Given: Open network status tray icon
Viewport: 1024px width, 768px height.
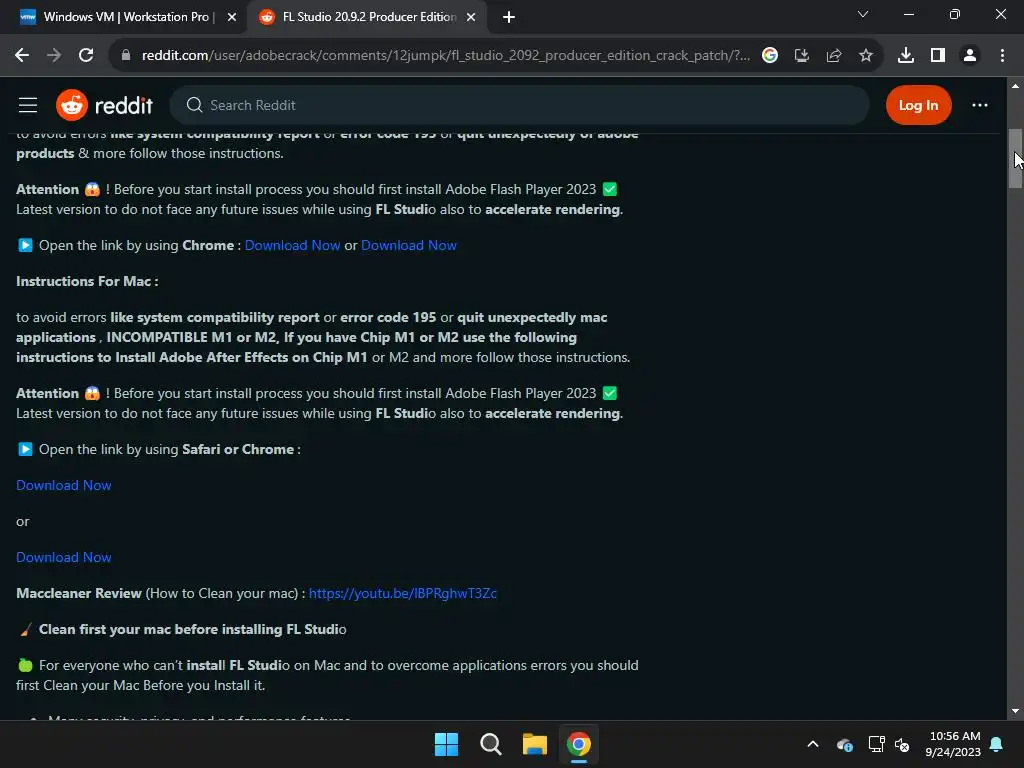Looking at the screenshot, I should pyautogui.click(x=876, y=744).
